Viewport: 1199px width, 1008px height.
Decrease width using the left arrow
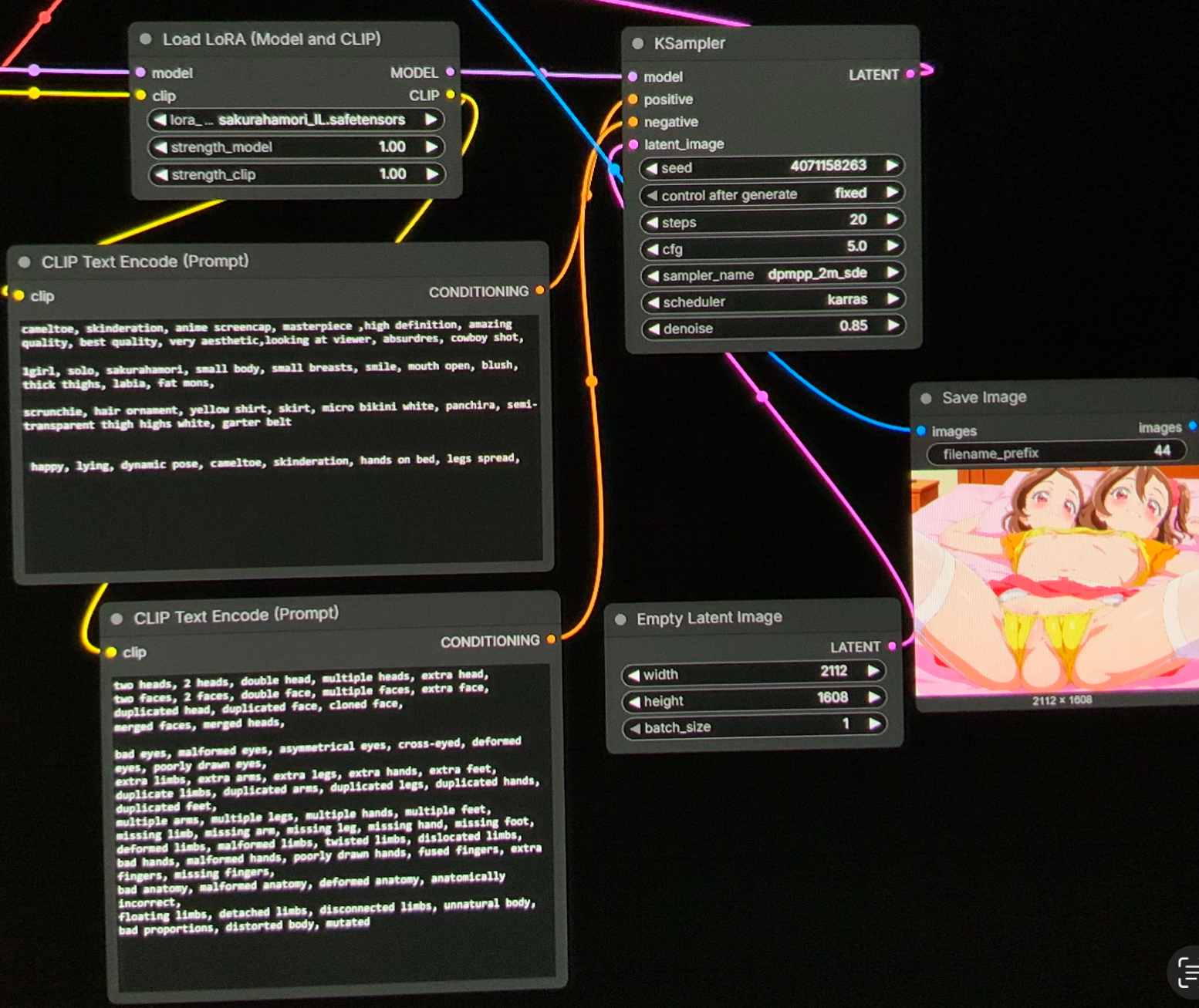pos(633,675)
